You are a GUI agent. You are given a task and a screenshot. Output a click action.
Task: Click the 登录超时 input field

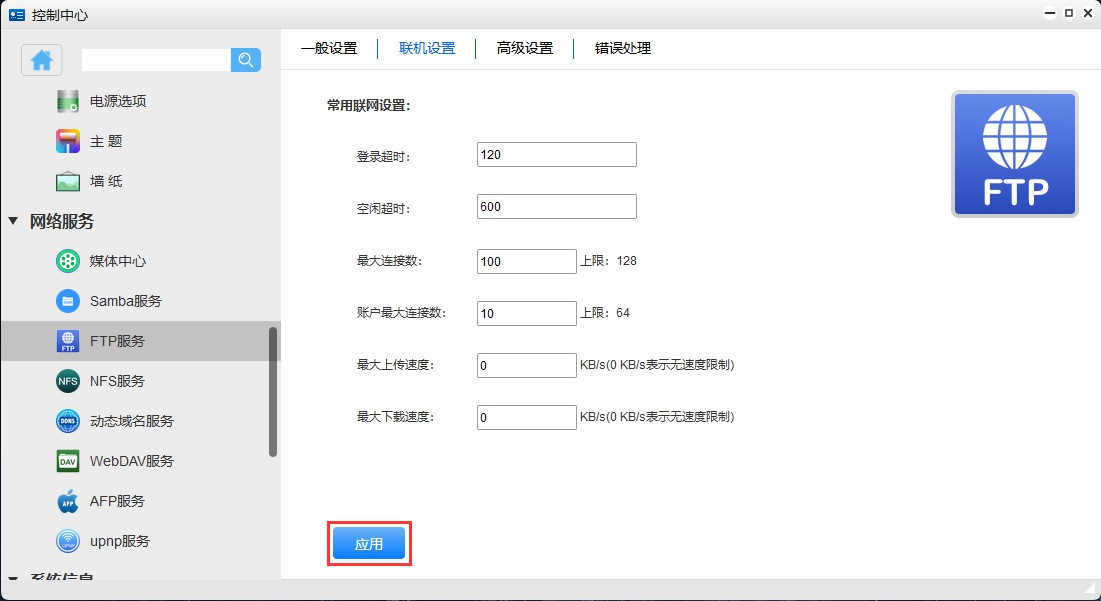coord(557,155)
